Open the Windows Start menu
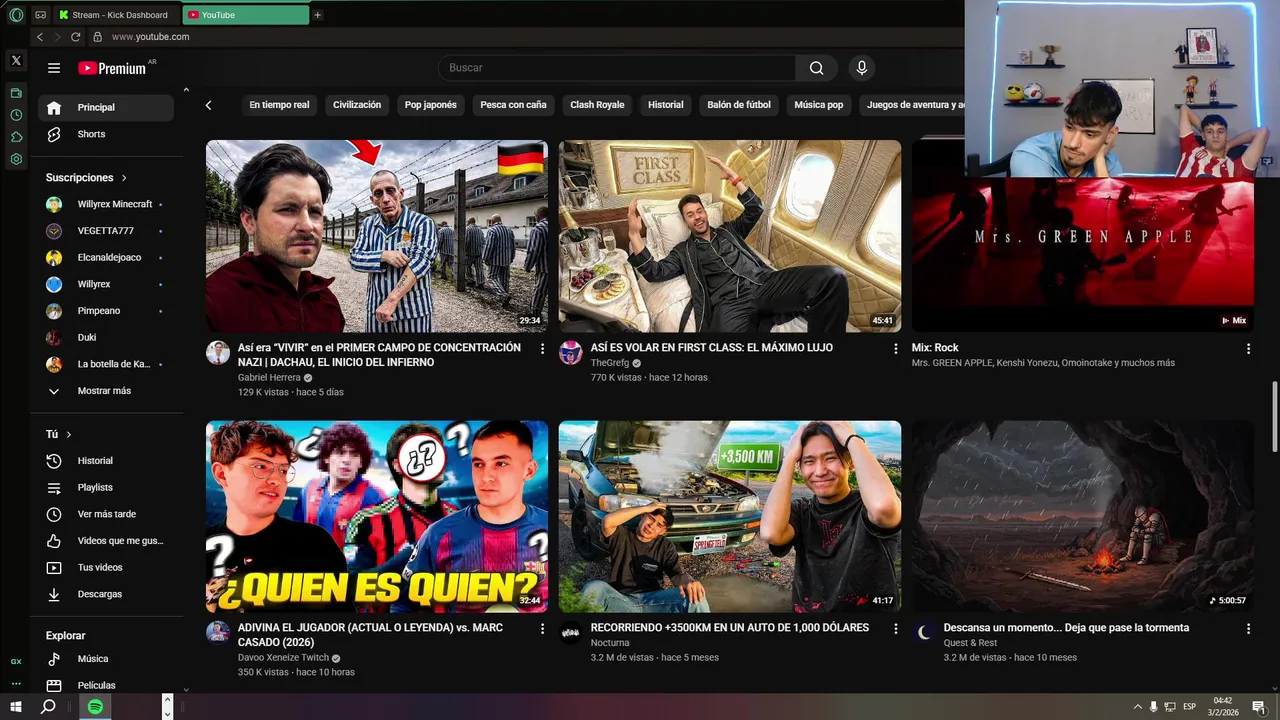1280x720 pixels. [x=16, y=707]
